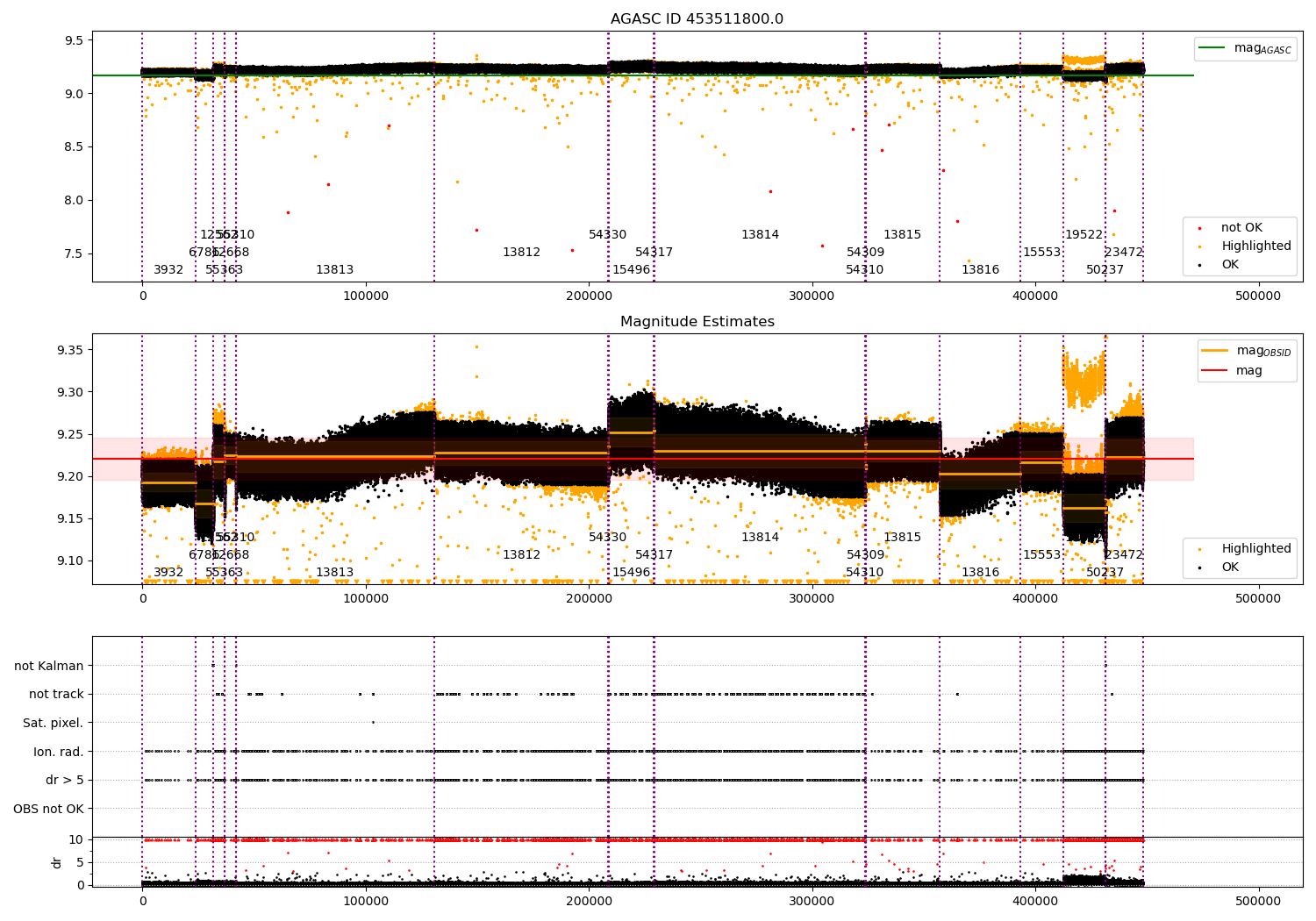
Task: Click obsid label 13814 in the top plot
Action: coord(760,235)
